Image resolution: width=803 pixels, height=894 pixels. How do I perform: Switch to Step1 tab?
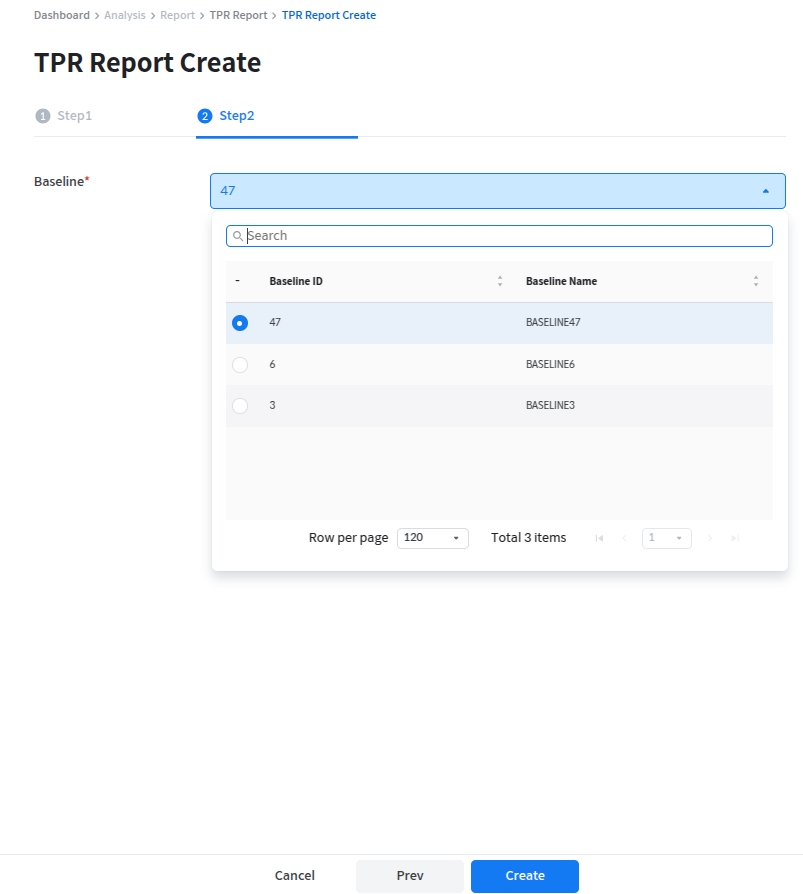click(x=64, y=116)
